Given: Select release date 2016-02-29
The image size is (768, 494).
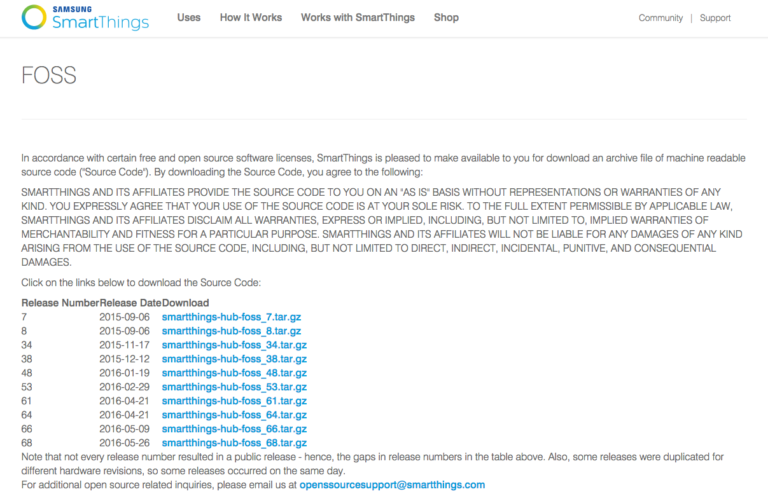Looking at the screenshot, I should click(124, 387).
